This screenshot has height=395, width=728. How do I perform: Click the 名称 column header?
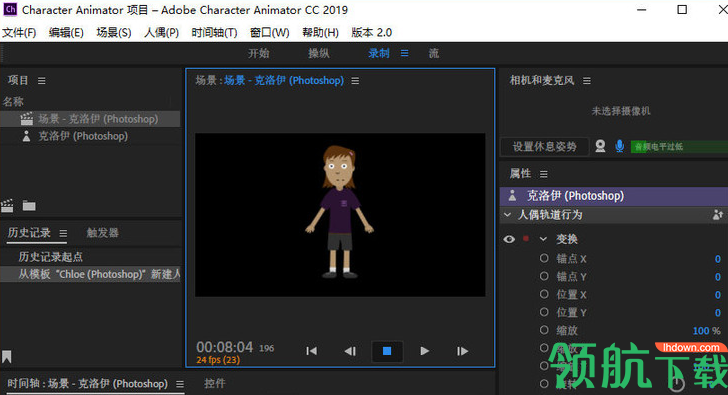(x=13, y=102)
